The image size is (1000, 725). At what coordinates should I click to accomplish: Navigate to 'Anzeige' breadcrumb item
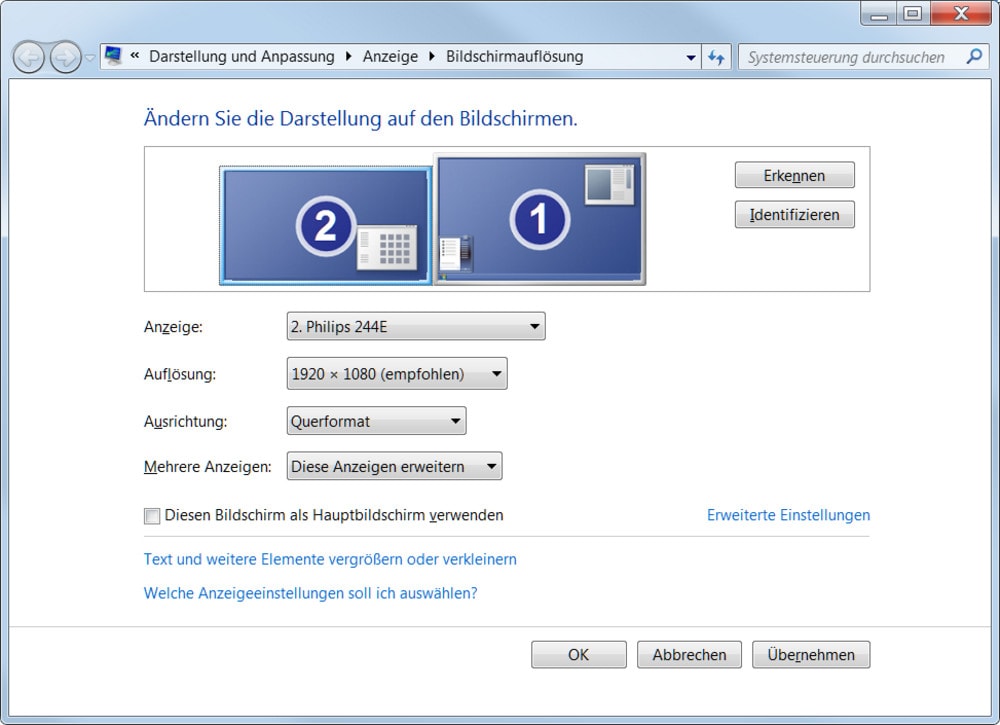[x=390, y=57]
